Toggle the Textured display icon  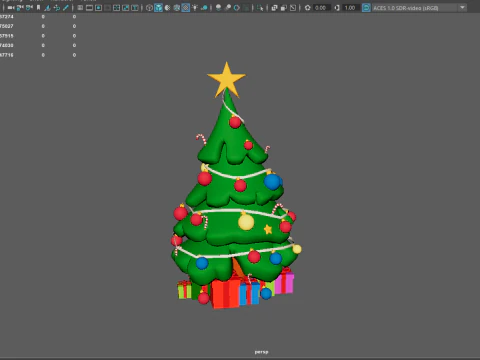click(x=186, y=8)
